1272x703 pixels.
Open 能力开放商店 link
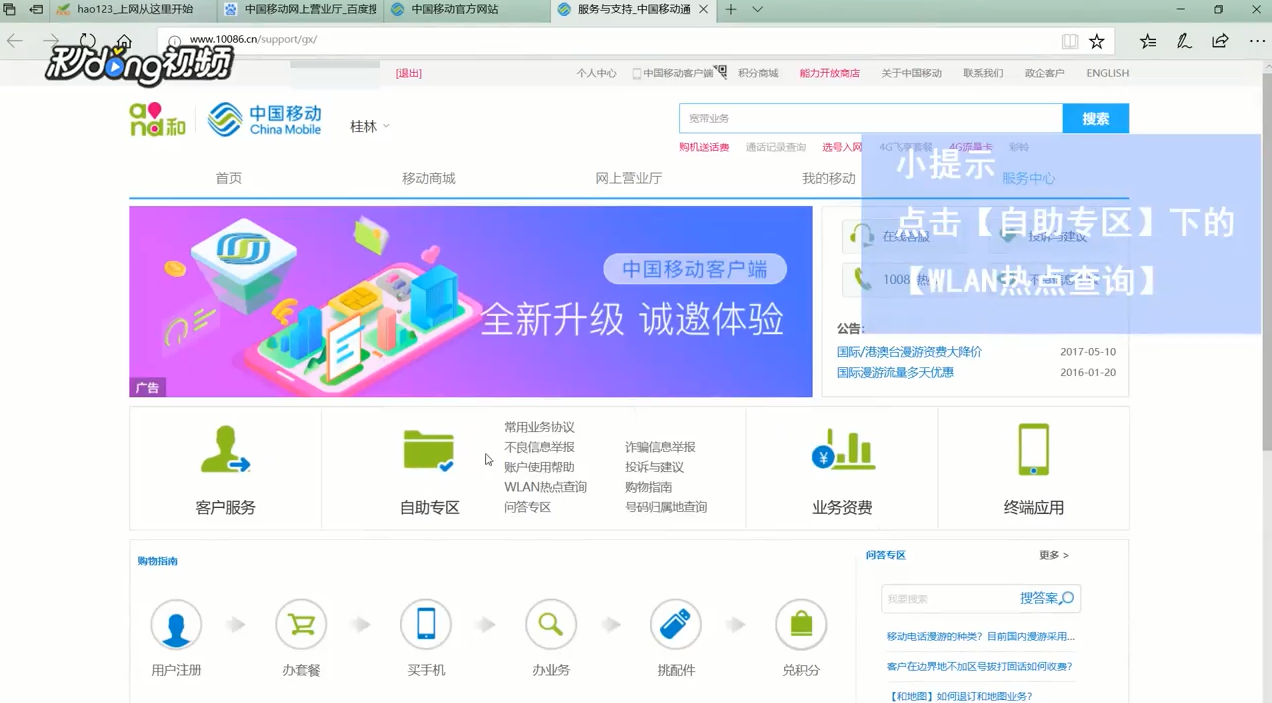pos(830,73)
